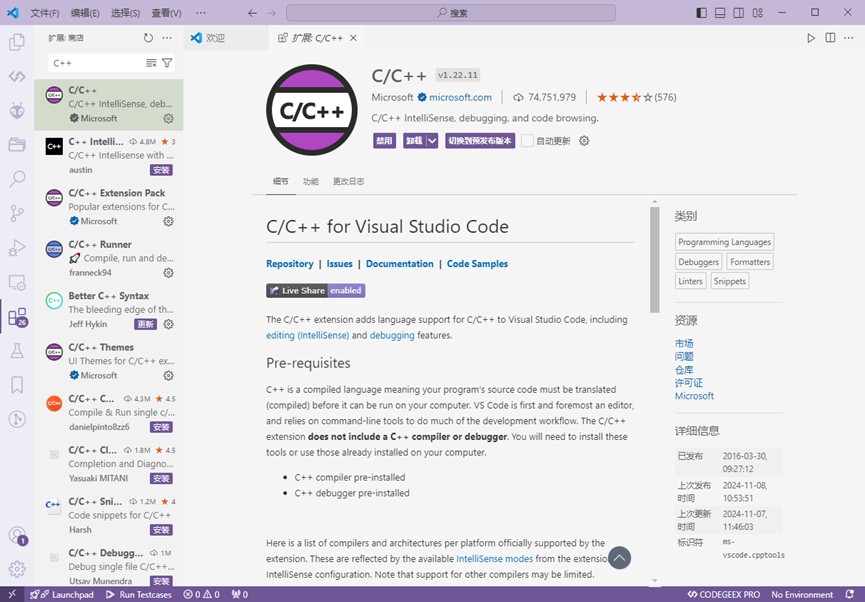
Task: Open manage gear for C/C++ Themes
Action: pos(168,376)
